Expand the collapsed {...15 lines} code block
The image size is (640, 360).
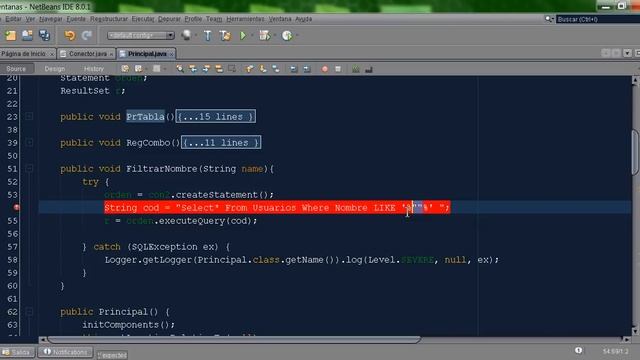[216, 116]
